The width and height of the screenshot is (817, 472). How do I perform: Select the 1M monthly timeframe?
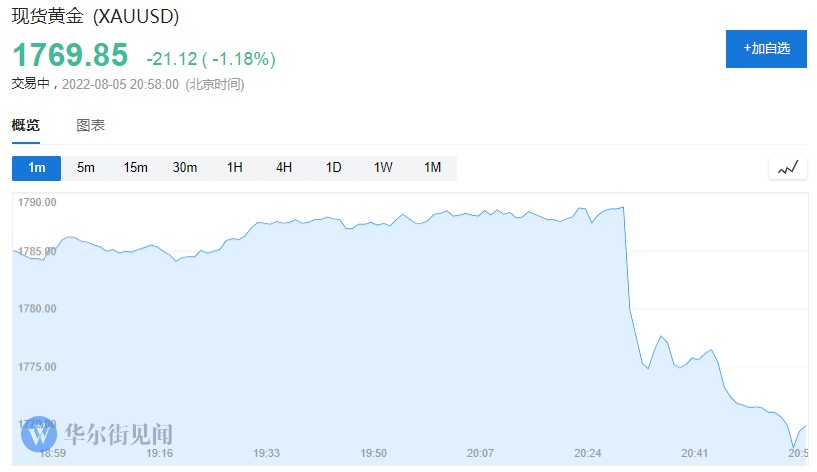pyautogui.click(x=432, y=168)
